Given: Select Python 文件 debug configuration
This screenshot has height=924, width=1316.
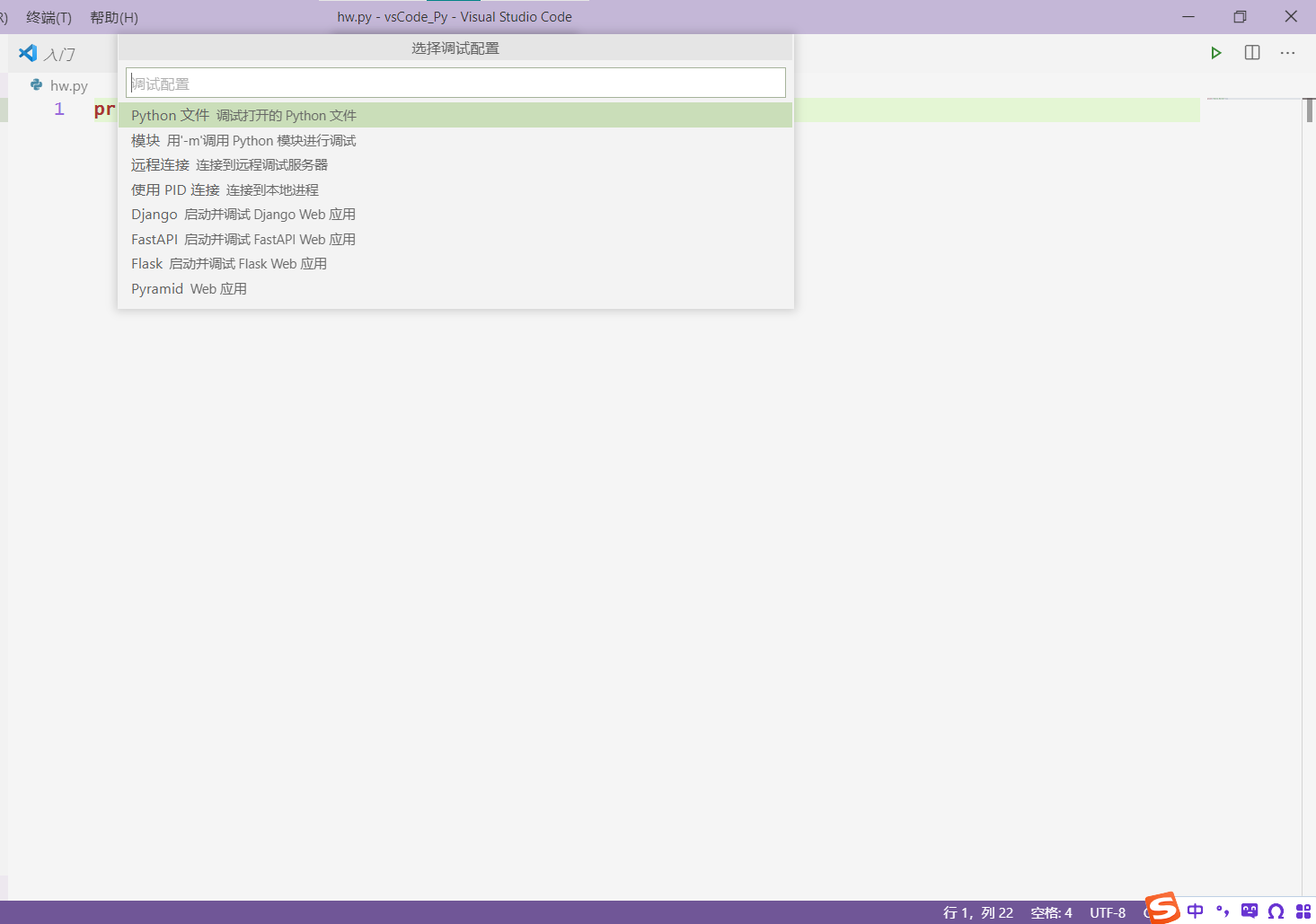Looking at the screenshot, I should [x=455, y=115].
